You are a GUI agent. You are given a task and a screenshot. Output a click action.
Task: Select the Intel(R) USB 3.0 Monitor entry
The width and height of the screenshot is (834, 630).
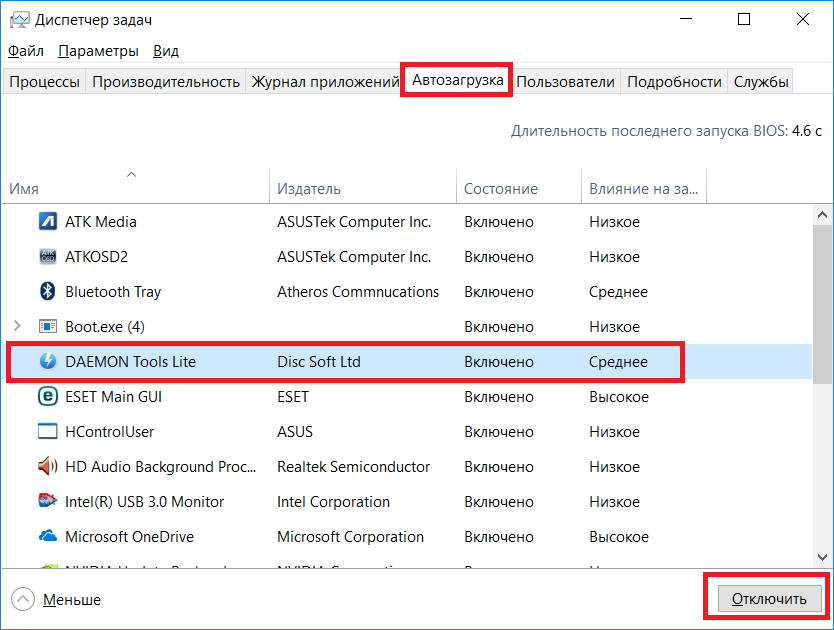point(144,502)
